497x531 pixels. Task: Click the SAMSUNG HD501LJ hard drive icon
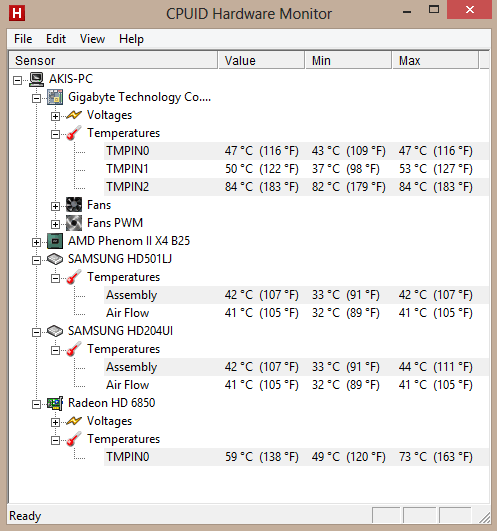55,259
